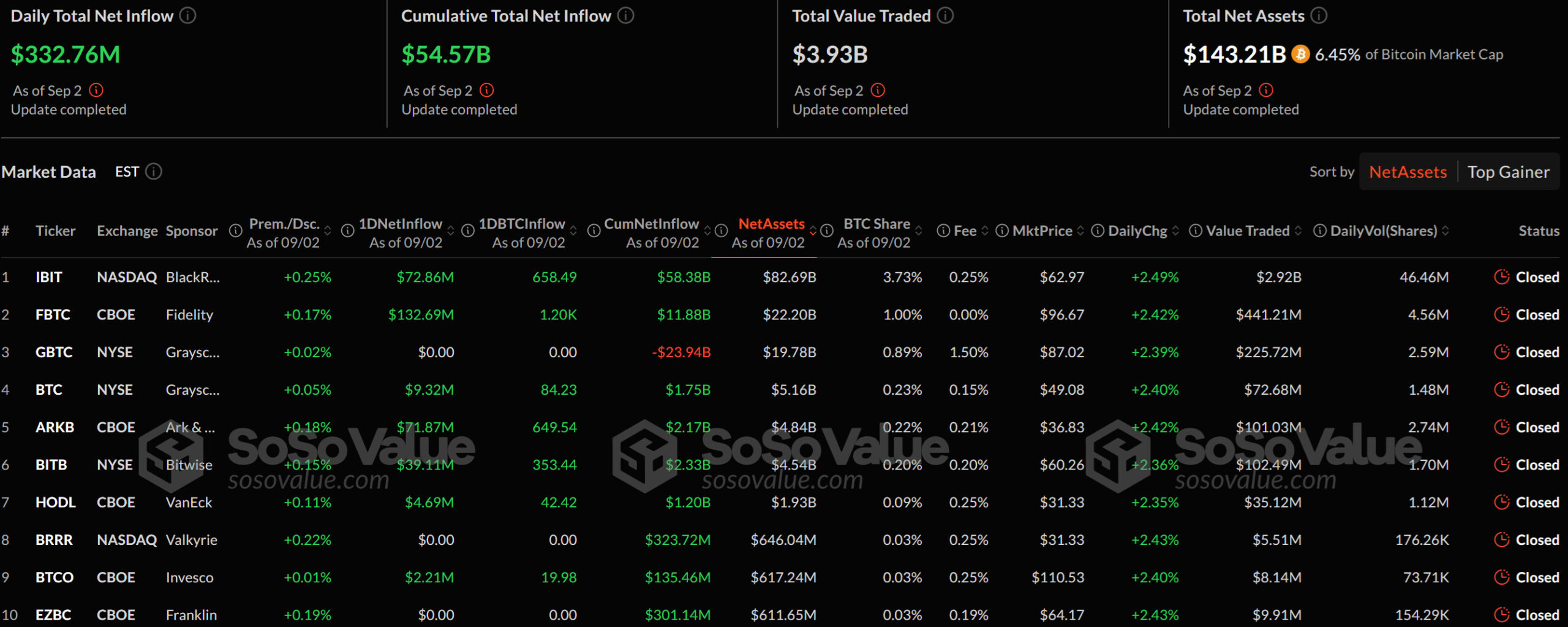Click info icon before BTC Share column
Screen dimensions: 1568x627
click(827, 230)
